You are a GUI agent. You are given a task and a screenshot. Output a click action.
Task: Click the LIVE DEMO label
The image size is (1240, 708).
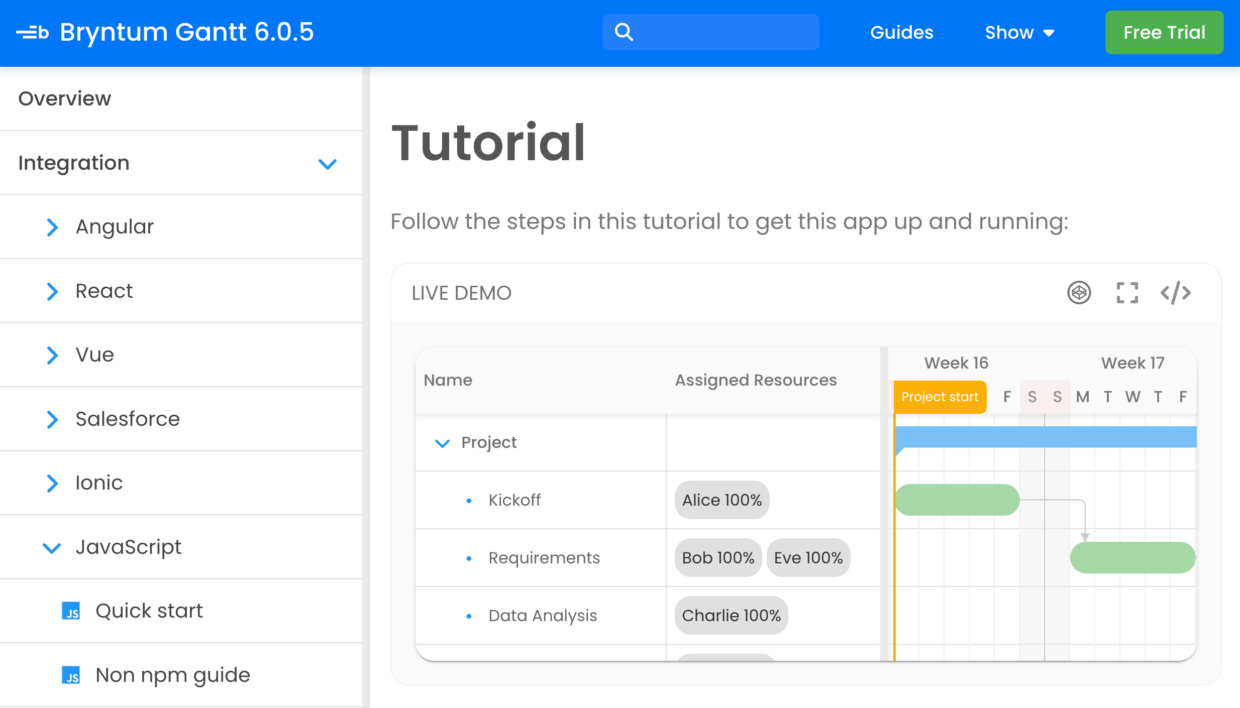pyautogui.click(x=462, y=293)
